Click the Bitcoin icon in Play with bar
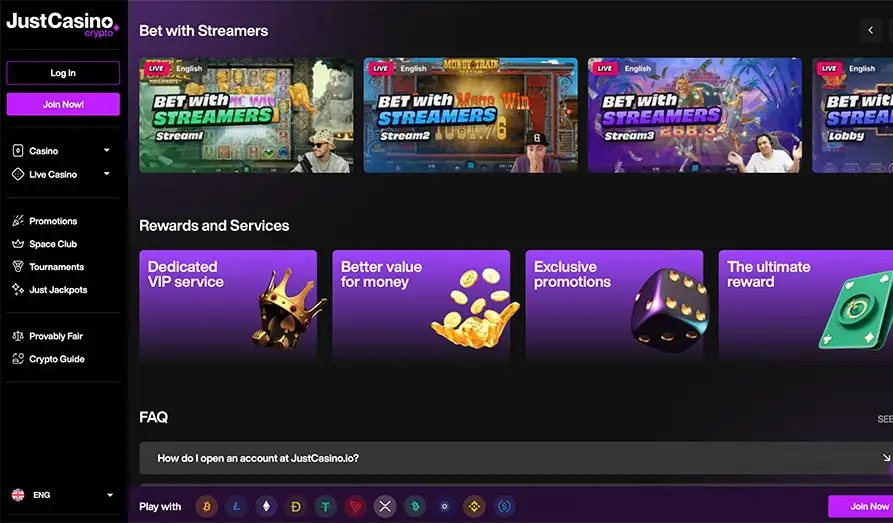 pos(206,507)
